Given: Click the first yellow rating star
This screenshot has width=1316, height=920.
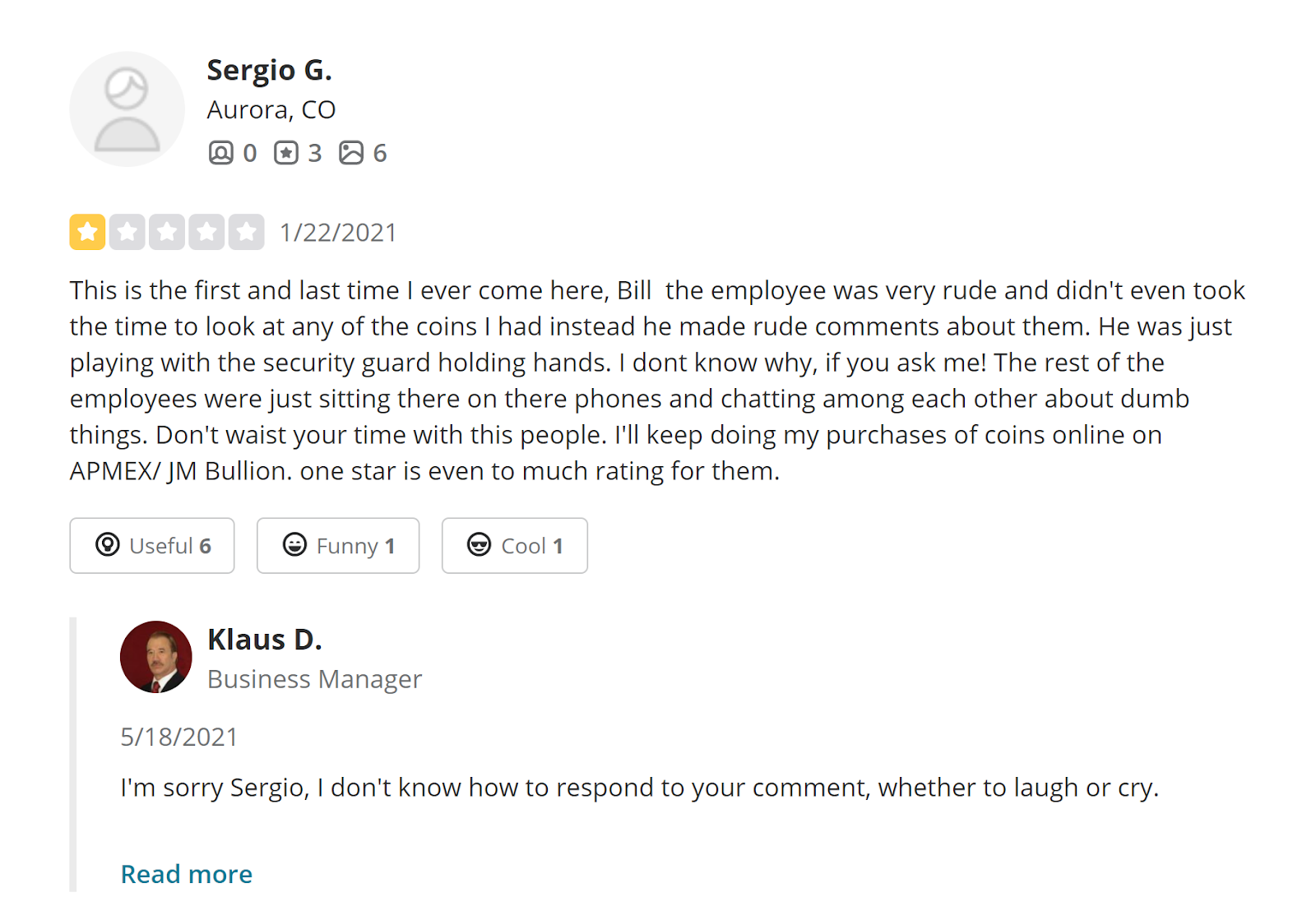Looking at the screenshot, I should tap(87, 232).
